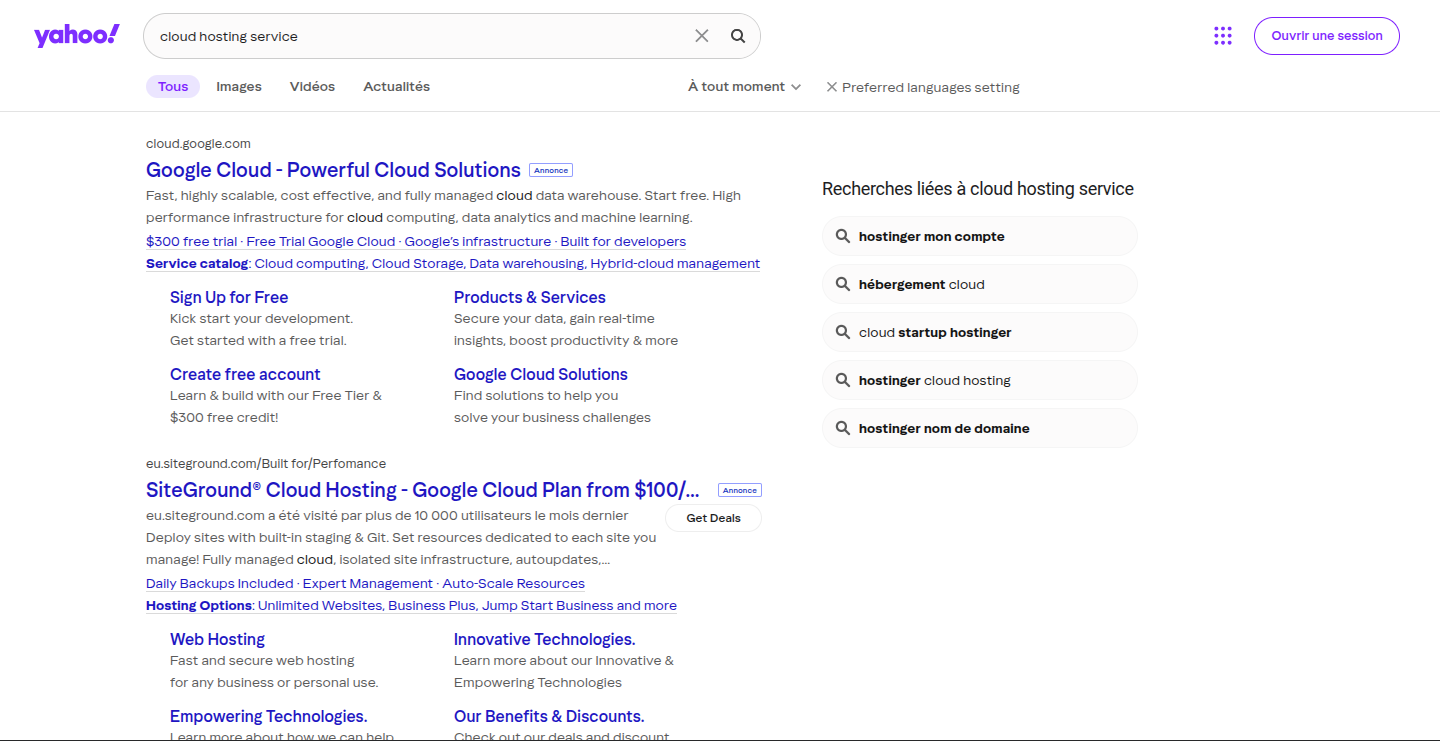Open Our Benefits & Discounts sitelink
The height and width of the screenshot is (741, 1440).
[x=549, y=716]
